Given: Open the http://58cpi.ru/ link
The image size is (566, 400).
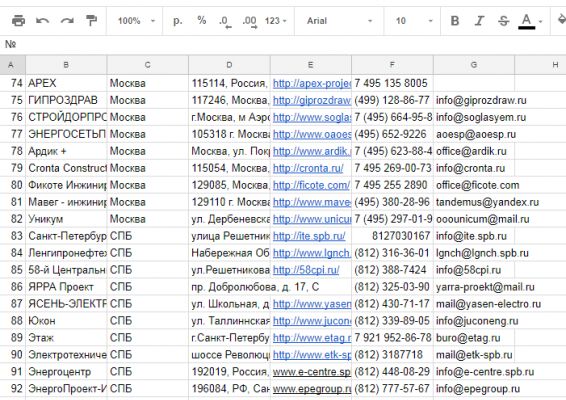Looking at the screenshot, I should (306, 270).
